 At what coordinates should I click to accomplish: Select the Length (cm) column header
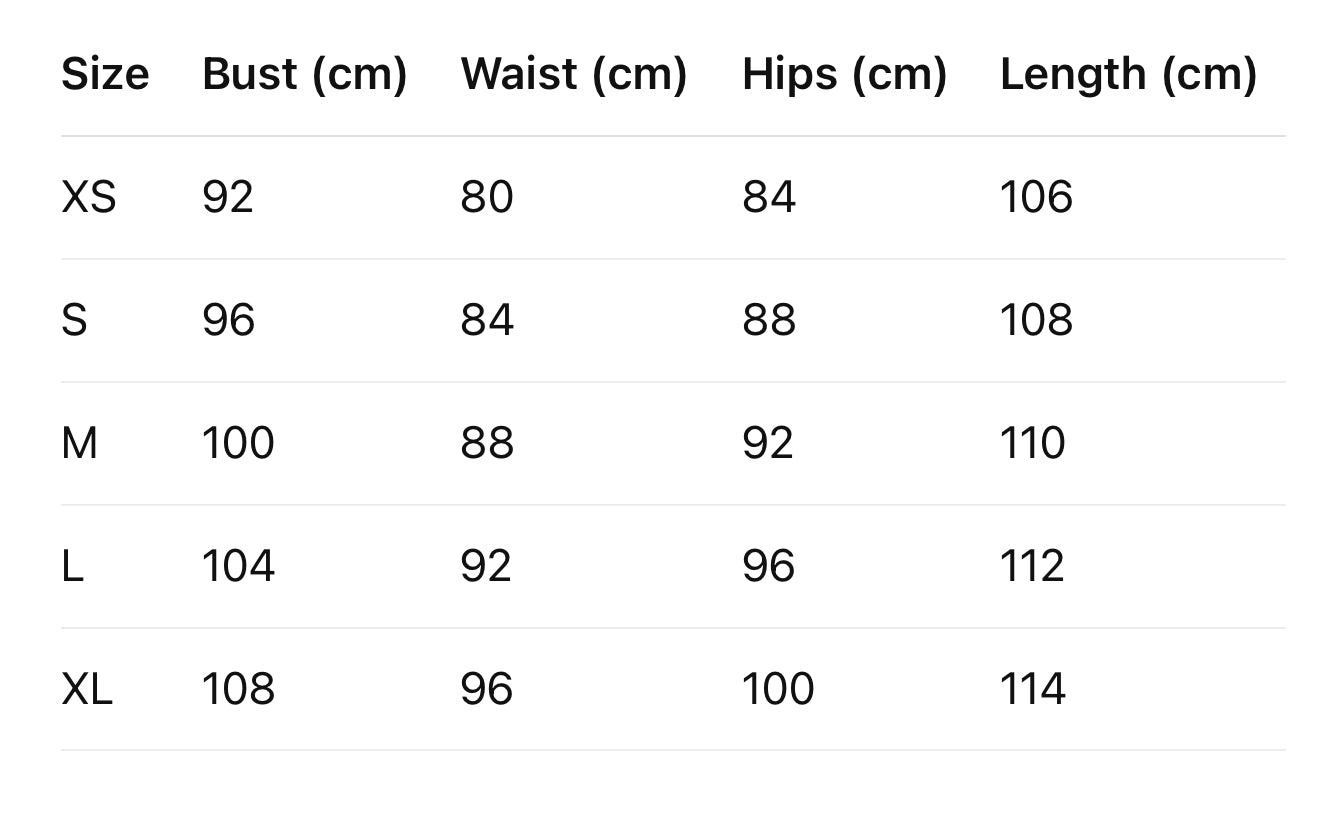(1128, 74)
